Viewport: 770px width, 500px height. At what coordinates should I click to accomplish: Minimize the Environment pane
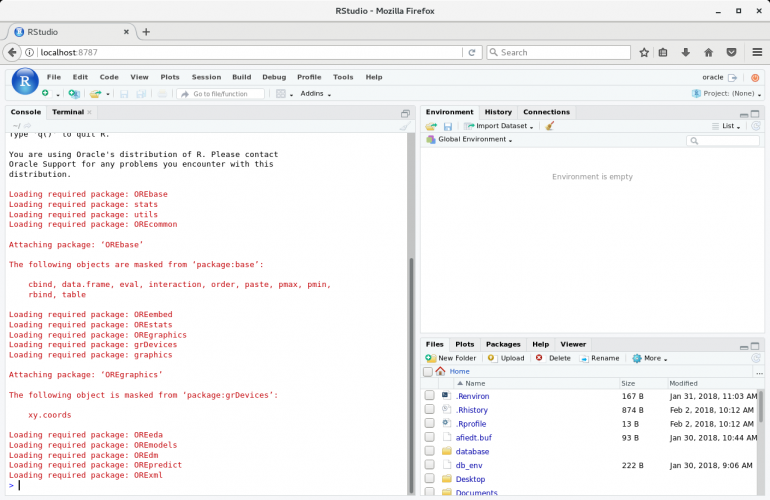click(x=744, y=114)
